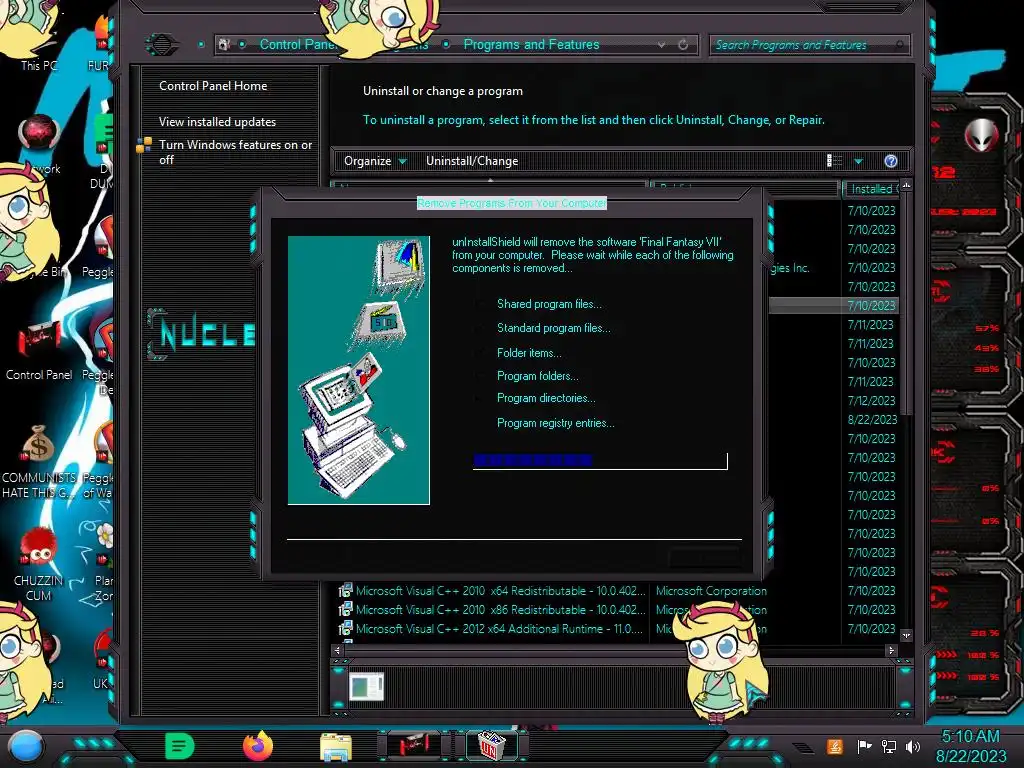Click the horizontal scroll right arrow
The height and width of the screenshot is (768, 1024).
point(891,650)
